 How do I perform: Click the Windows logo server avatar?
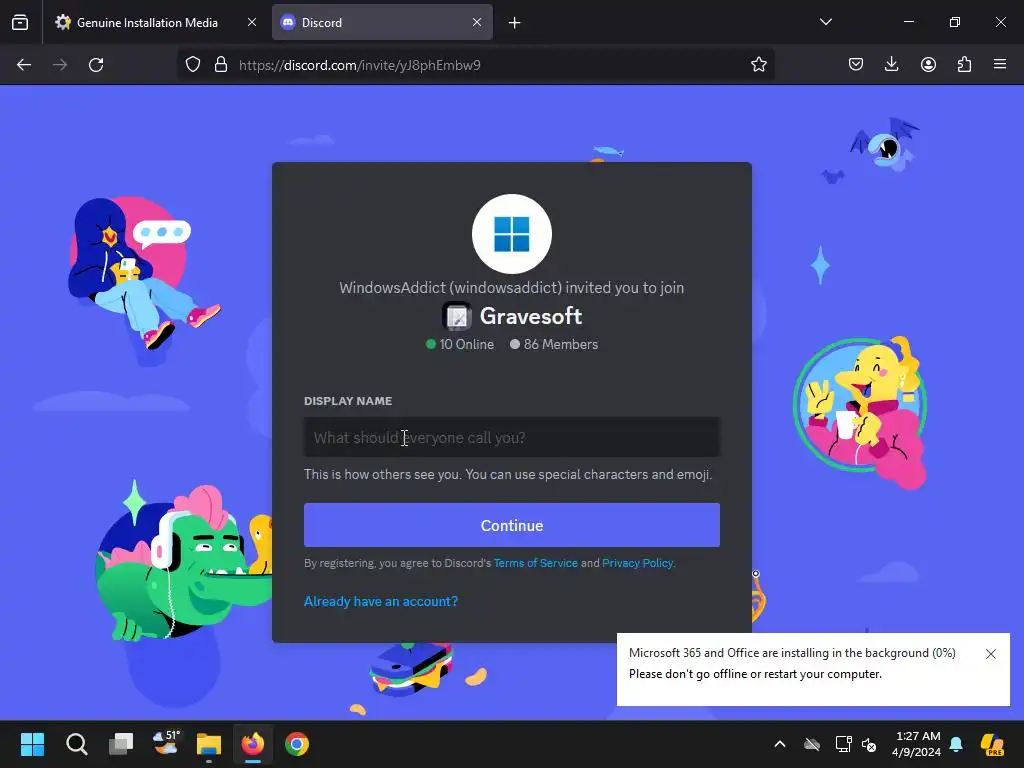[512, 234]
